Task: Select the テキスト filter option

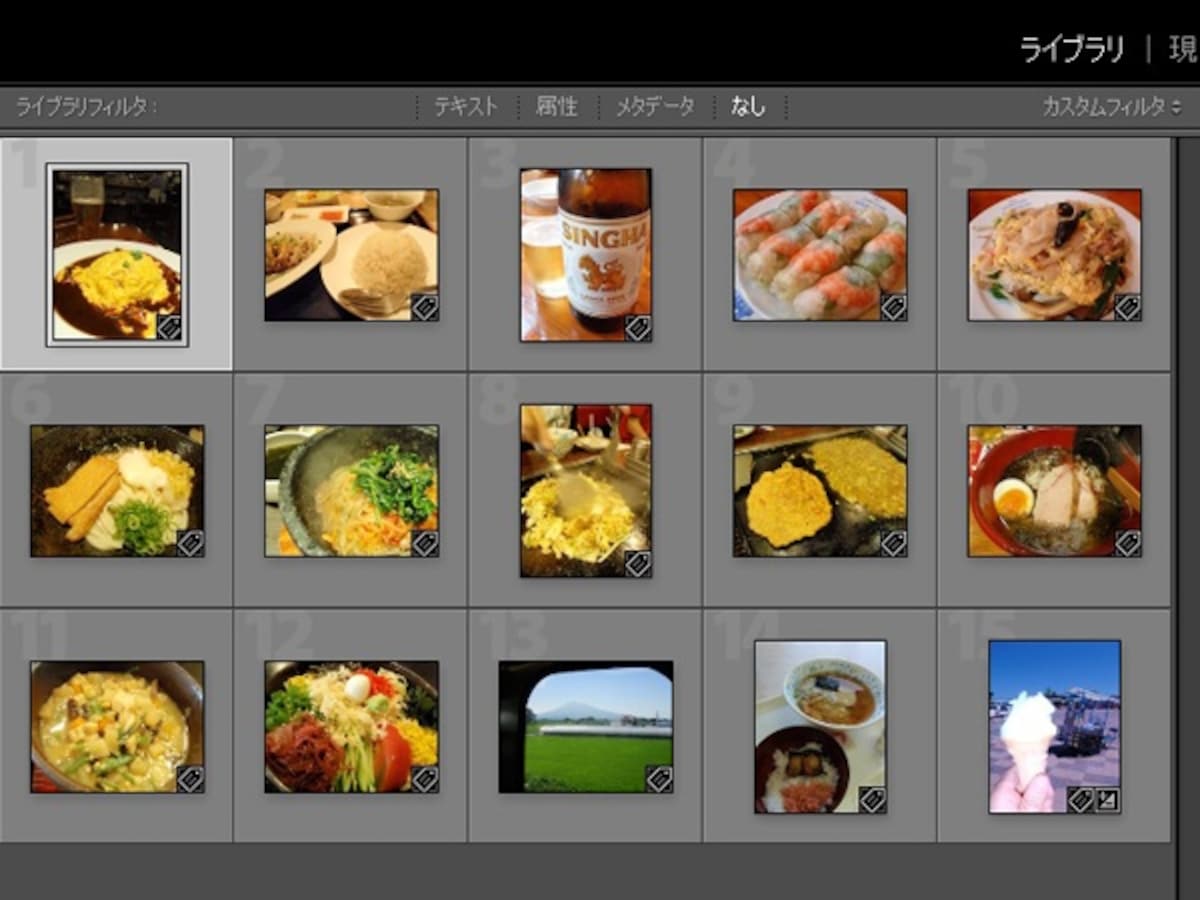Action: (x=465, y=106)
